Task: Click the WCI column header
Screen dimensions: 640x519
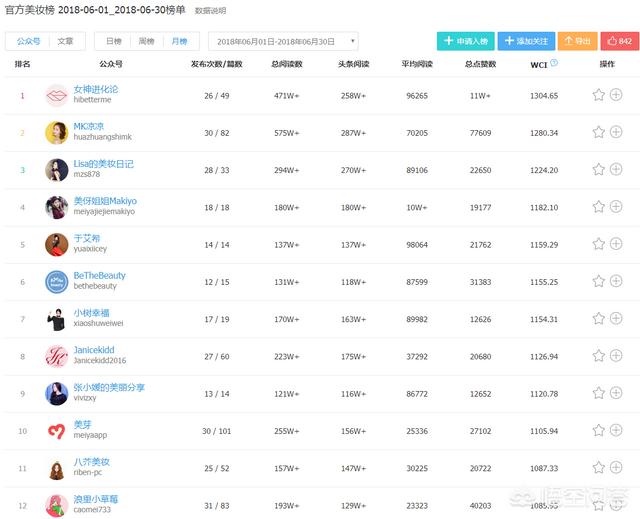Action: click(539, 65)
